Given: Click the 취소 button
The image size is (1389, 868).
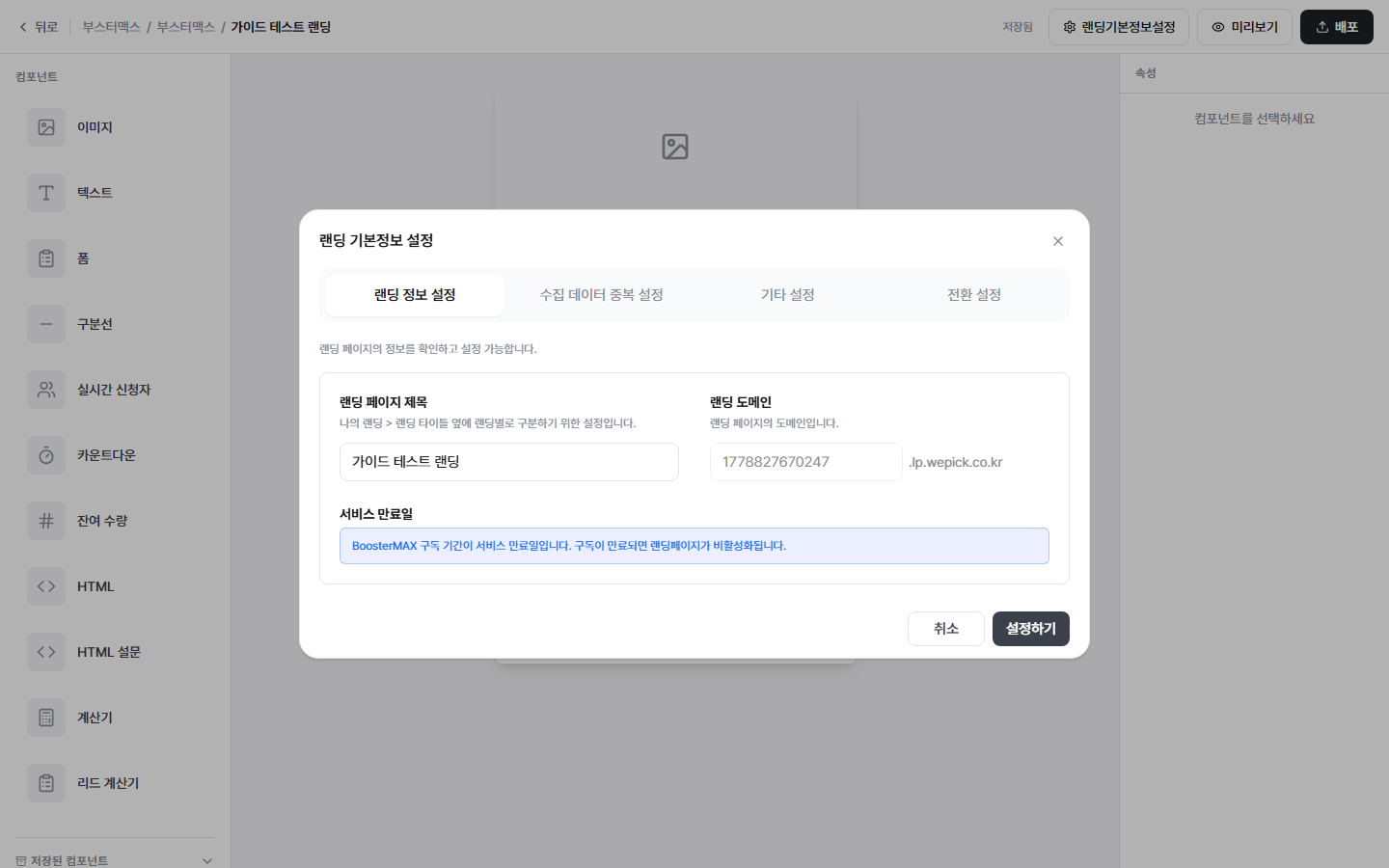Looking at the screenshot, I should click(x=946, y=629).
